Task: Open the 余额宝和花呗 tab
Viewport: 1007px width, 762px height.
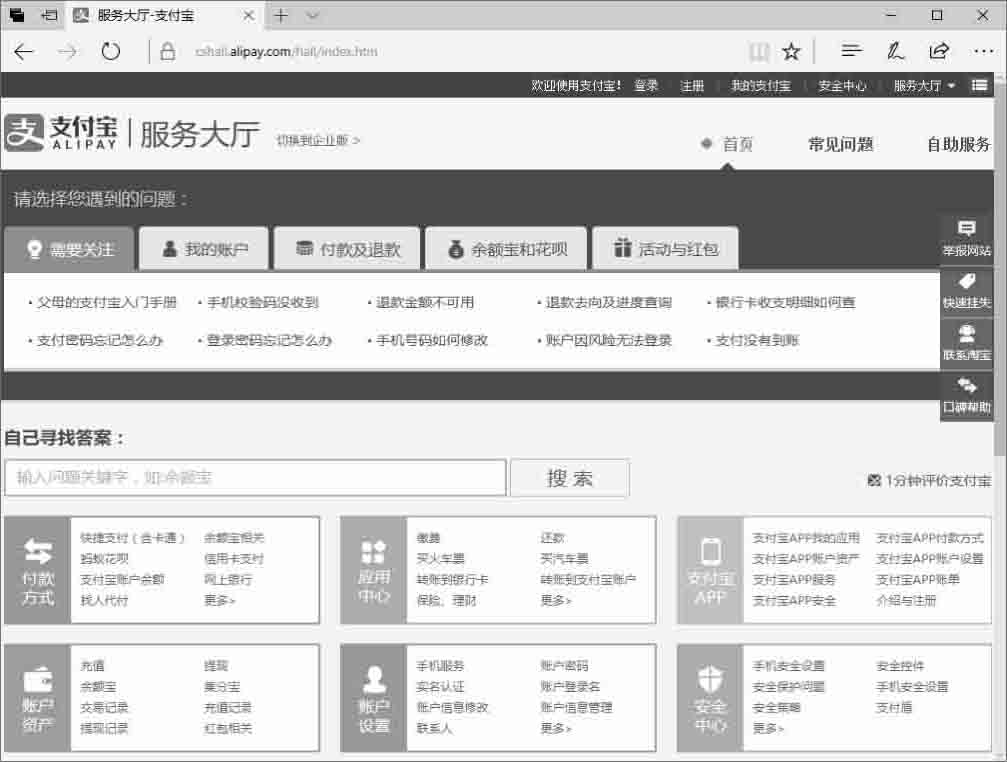Action: click(507, 249)
